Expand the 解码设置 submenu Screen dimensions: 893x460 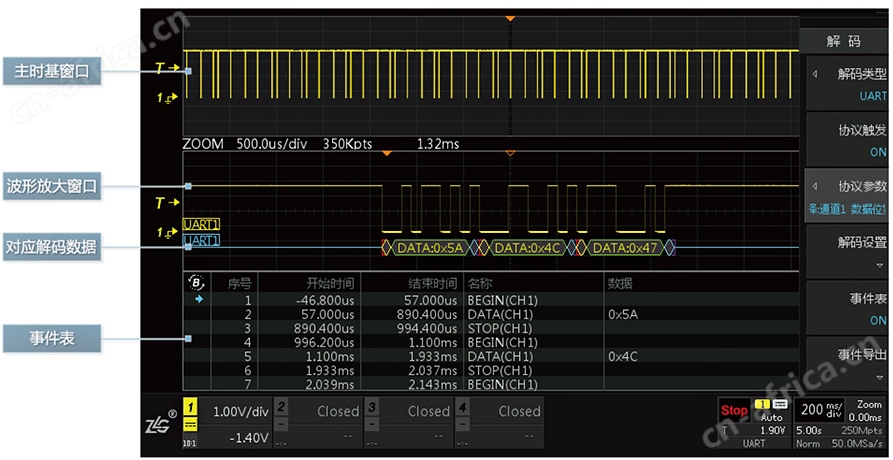846,252
